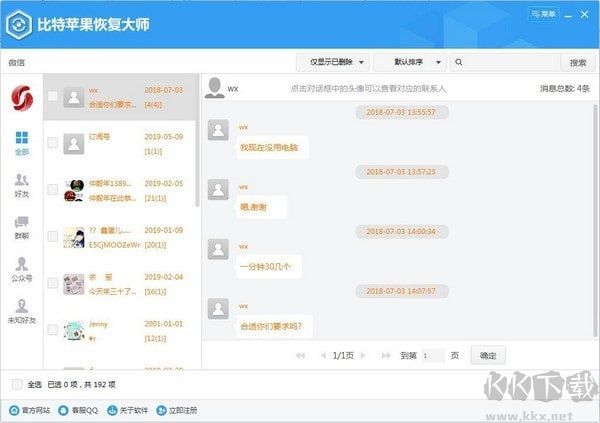This screenshot has width=600, height=423.
Task: Go to next page arrow
Action: (x=363, y=356)
